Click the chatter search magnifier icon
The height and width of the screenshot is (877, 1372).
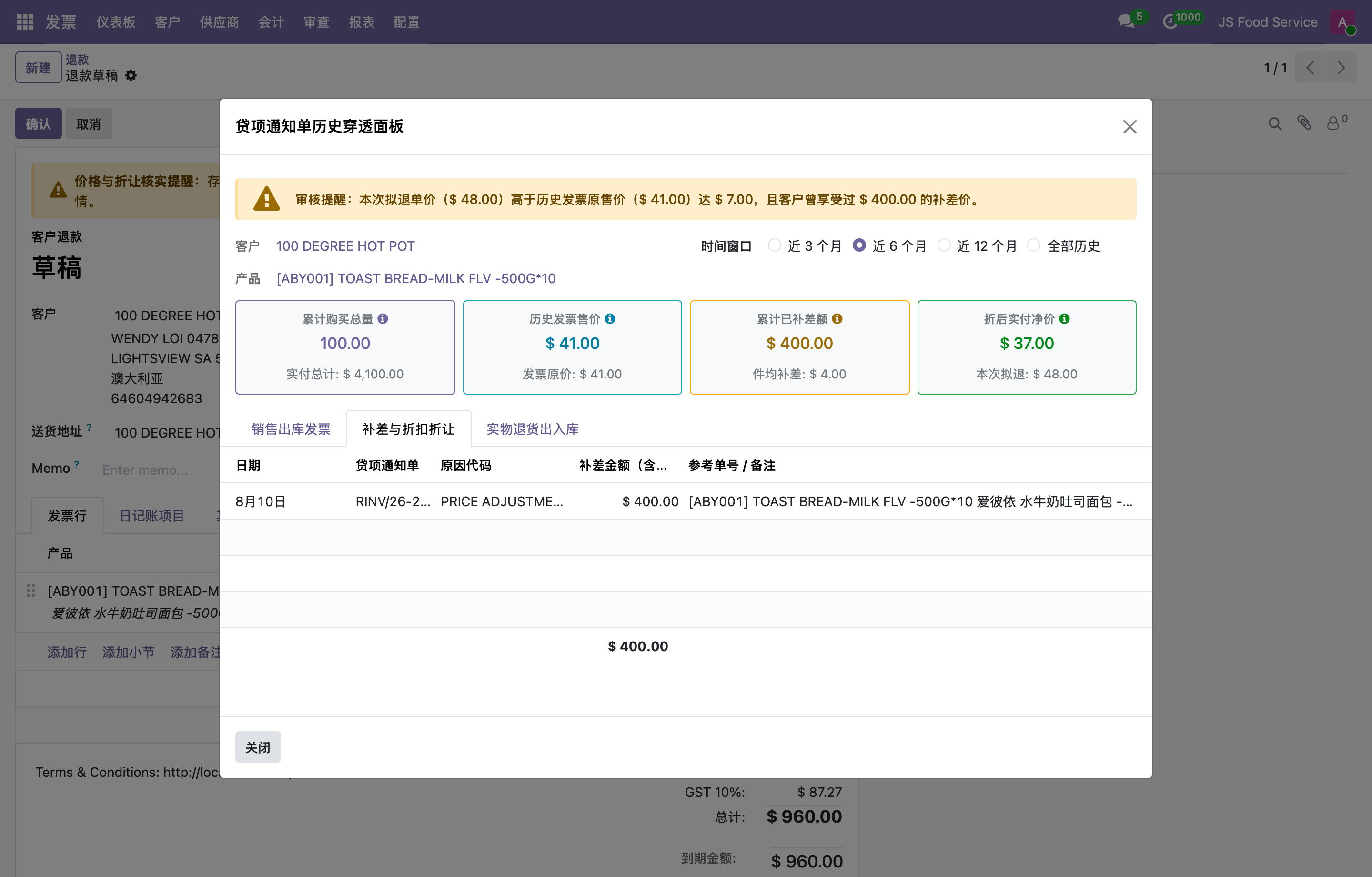1274,124
